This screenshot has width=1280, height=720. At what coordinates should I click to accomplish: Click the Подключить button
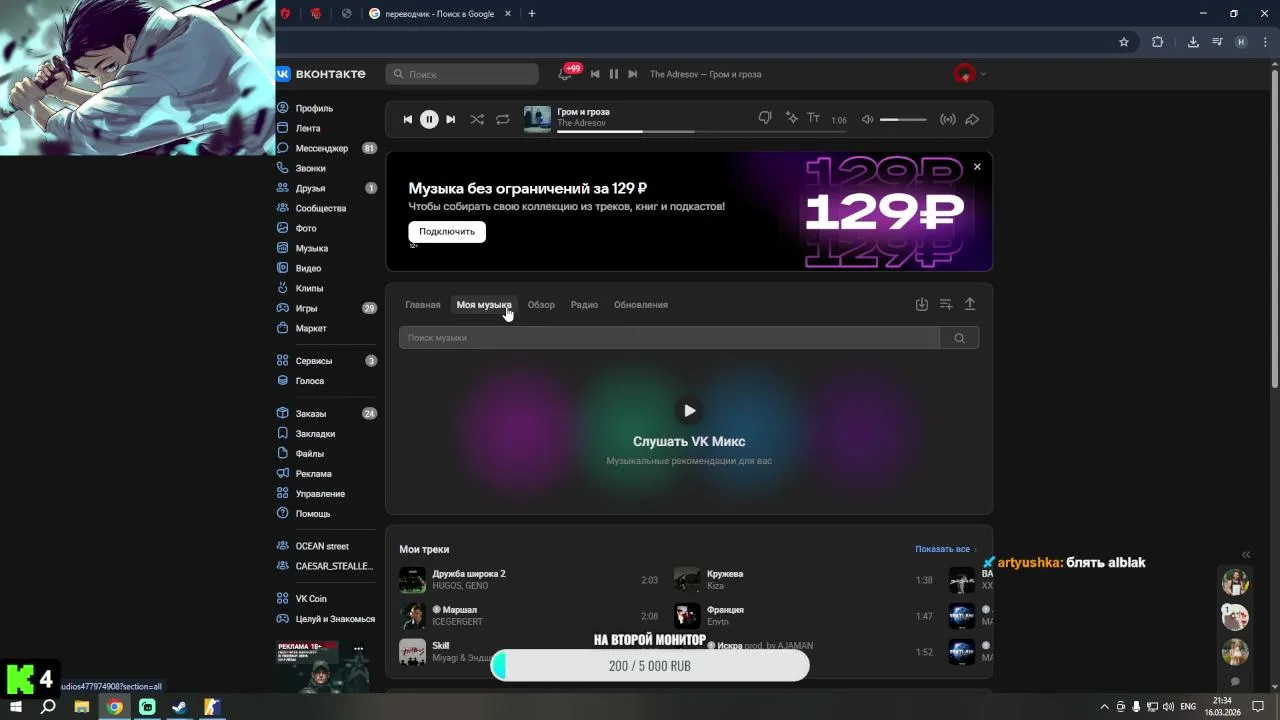point(447,231)
